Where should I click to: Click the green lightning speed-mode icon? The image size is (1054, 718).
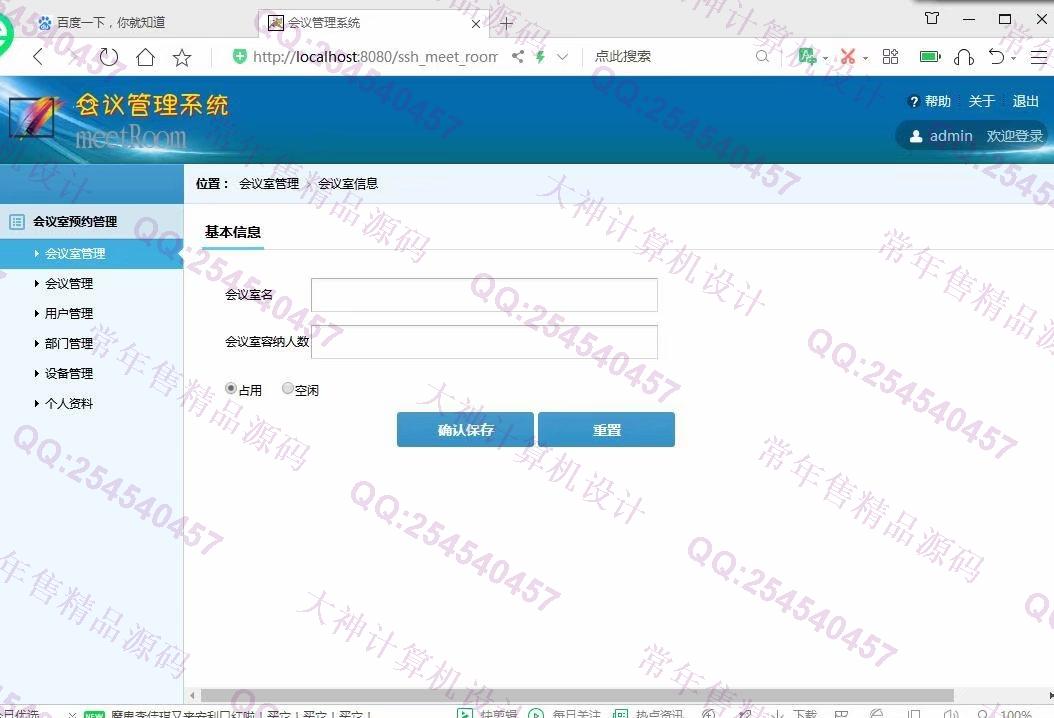[x=540, y=56]
